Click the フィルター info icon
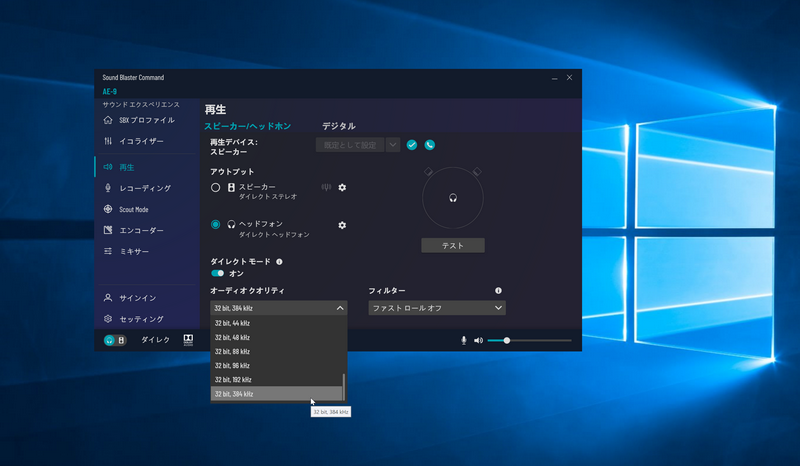Screen dimensions: 800x466 (x=498, y=290)
